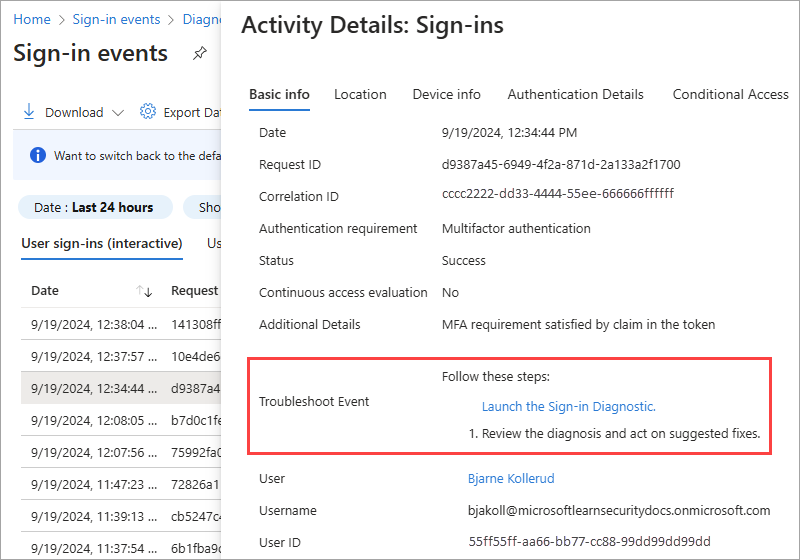
Task: Expand the Download dropdown chevron
Action: [x=118, y=113]
